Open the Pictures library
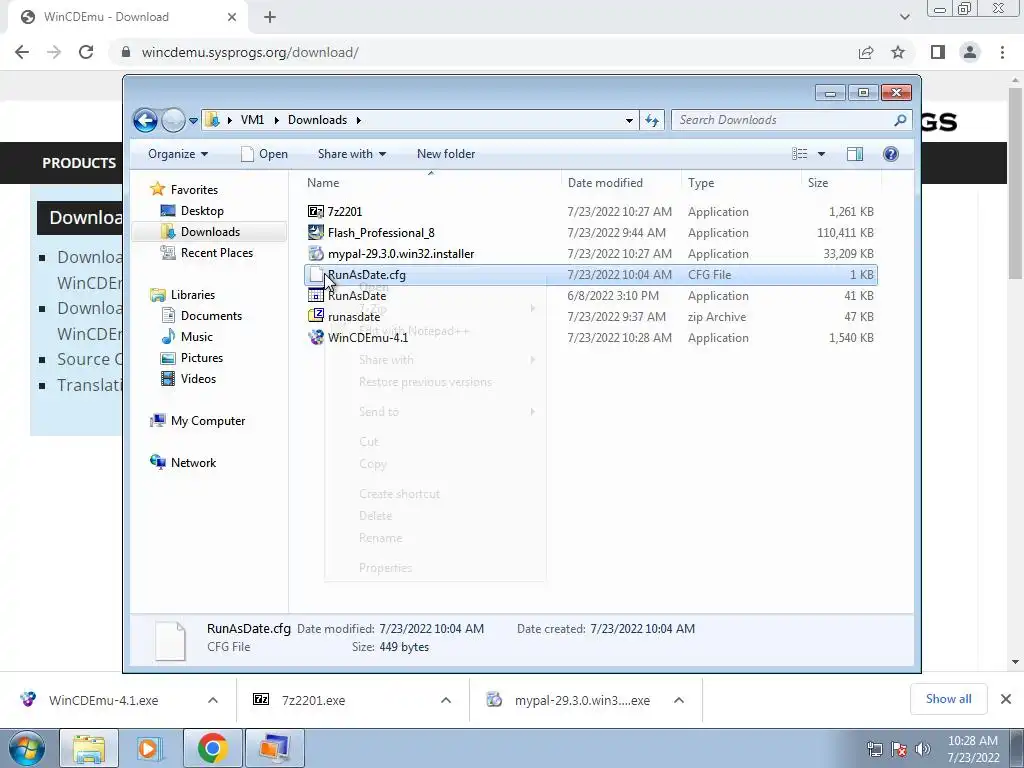The height and width of the screenshot is (768, 1024). (x=201, y=358)
